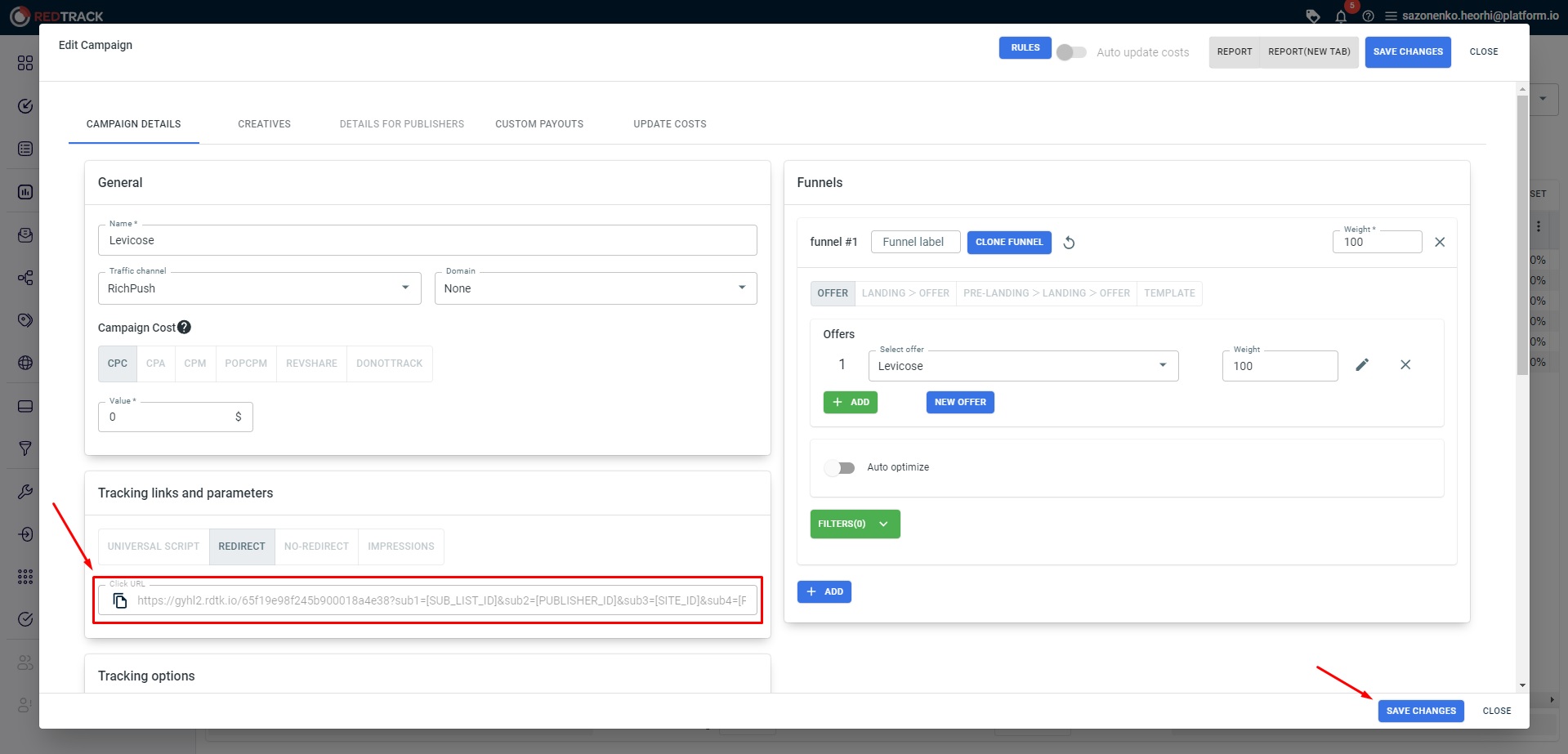Open the globe Domains icon in the sidebar
The image size is (1568, 754).
click(x=25, y=363)
